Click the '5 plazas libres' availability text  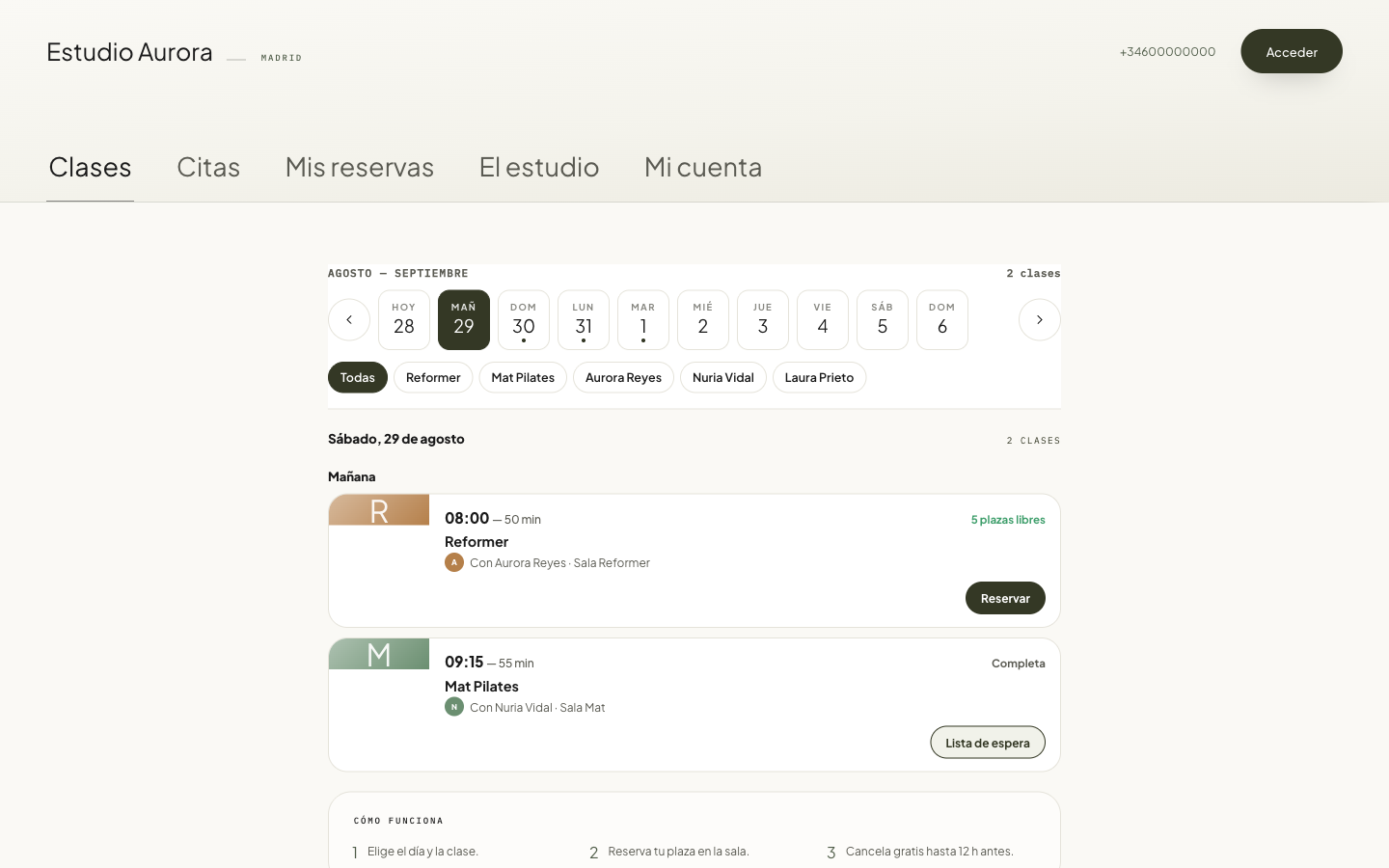coord(1008,520)
